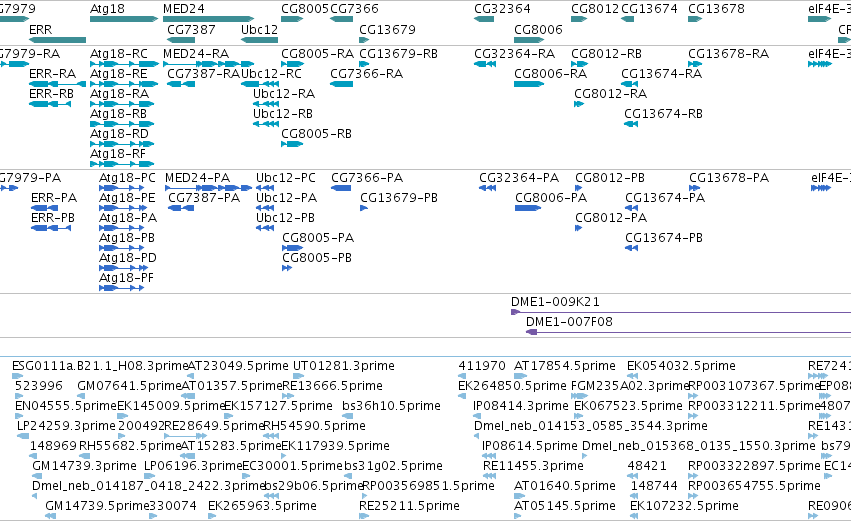Open the RE13666.5prime EST label

point(333,386)
